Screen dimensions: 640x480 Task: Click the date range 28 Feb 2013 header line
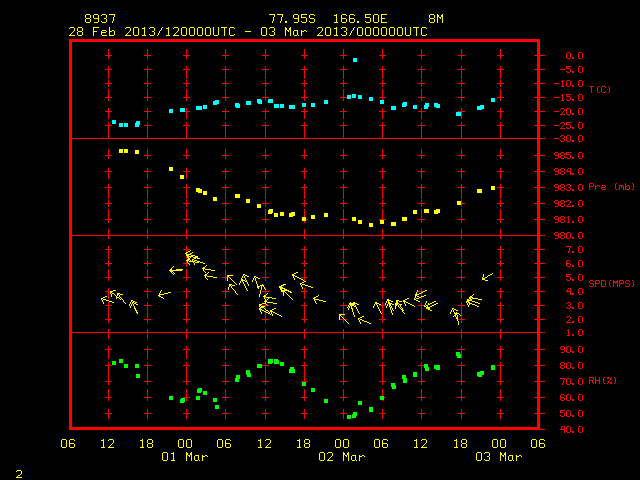click(x=248, y=32)
